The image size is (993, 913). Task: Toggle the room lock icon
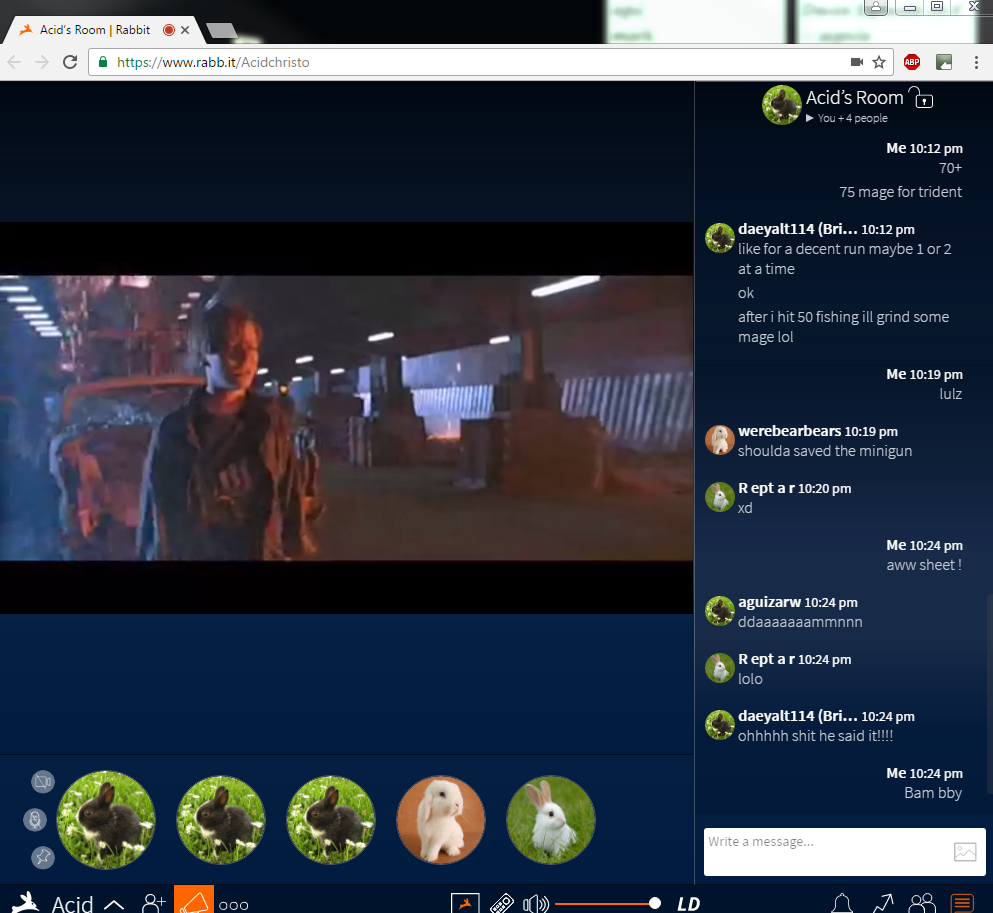pyautogui.click(x=920, y=97)
